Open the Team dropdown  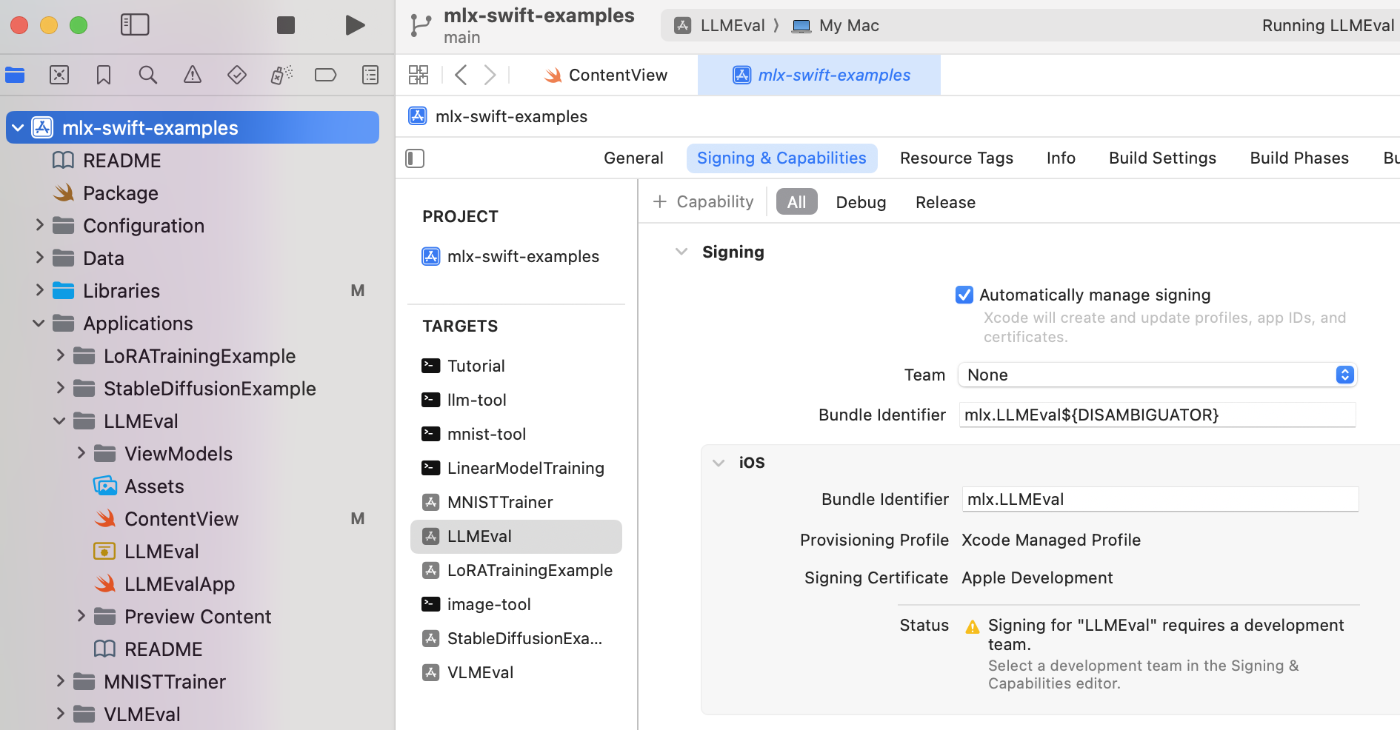[x=1157, y=375]
